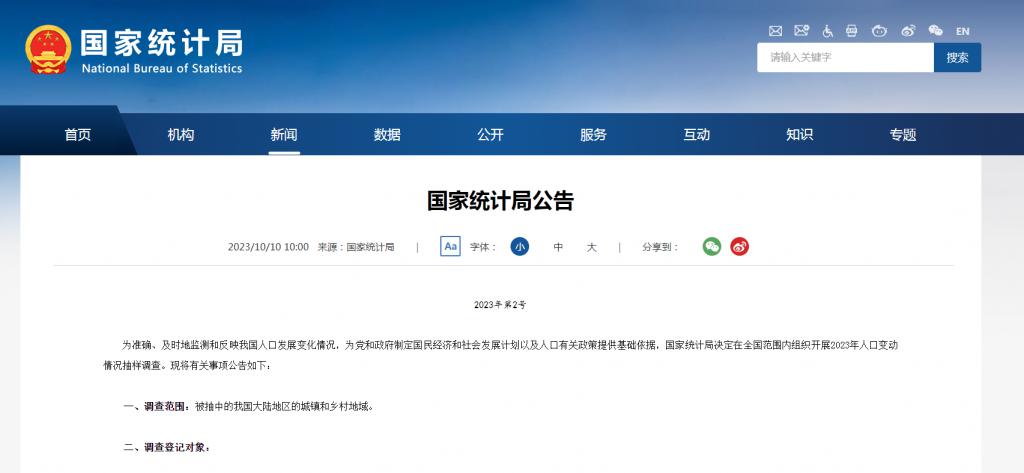
Task: Select small font size 小
Action: 520,246
